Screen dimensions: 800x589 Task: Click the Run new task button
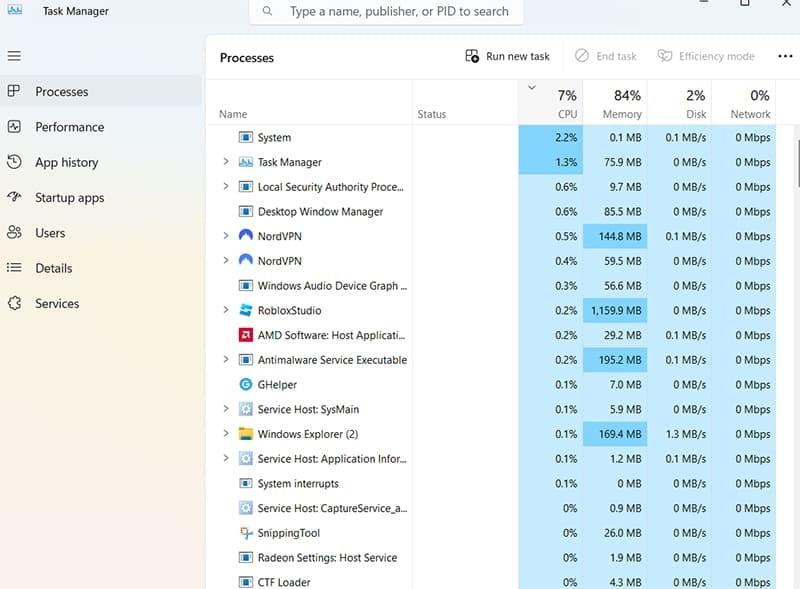click(x=507, y=56)
